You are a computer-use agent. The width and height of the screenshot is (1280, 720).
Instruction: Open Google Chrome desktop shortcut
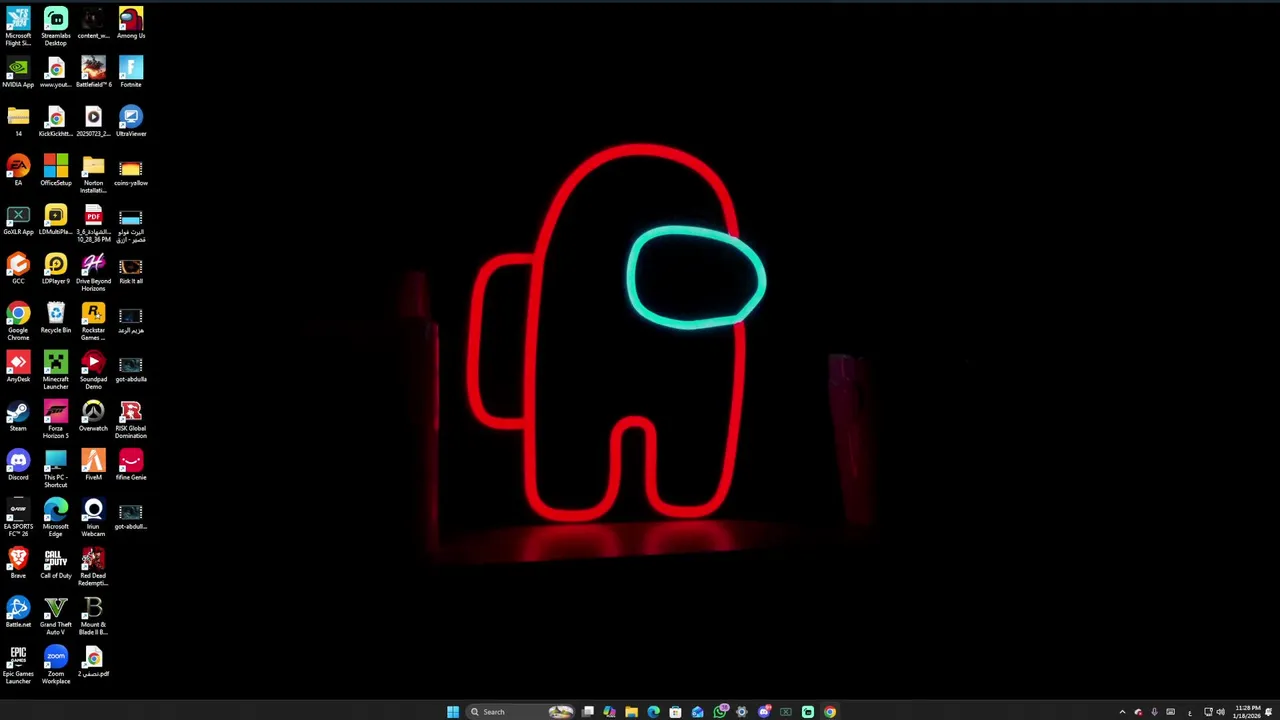18,321
